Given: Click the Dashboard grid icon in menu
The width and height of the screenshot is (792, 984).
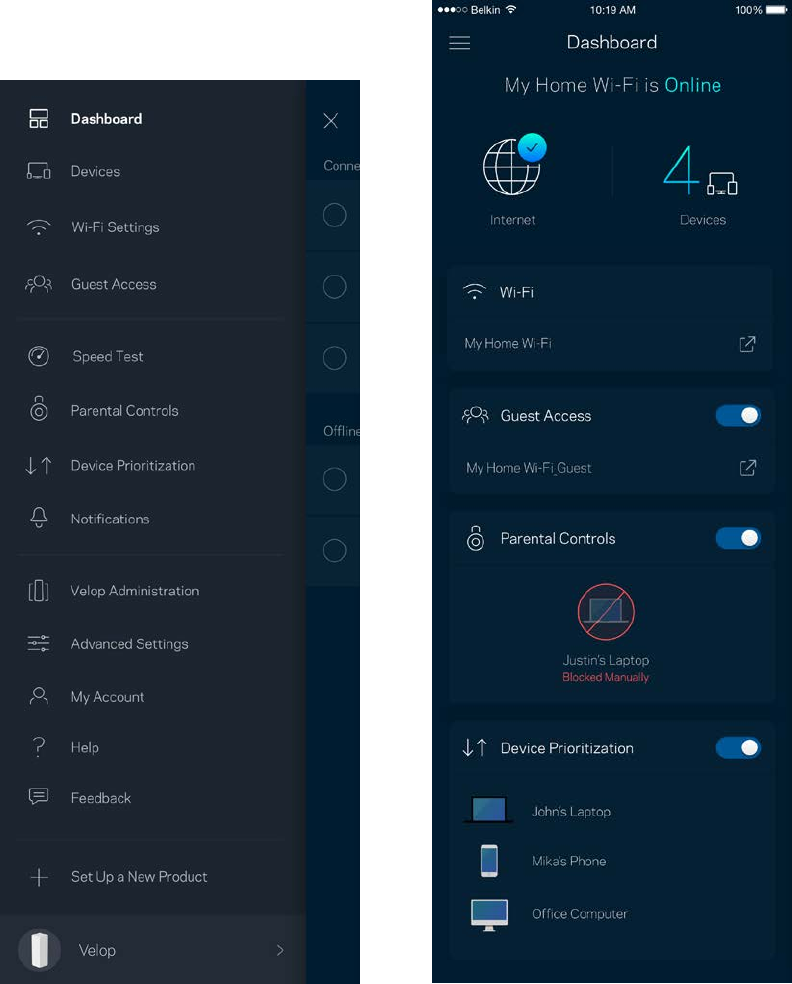Looking at the screenshot, I should (39, 119).
